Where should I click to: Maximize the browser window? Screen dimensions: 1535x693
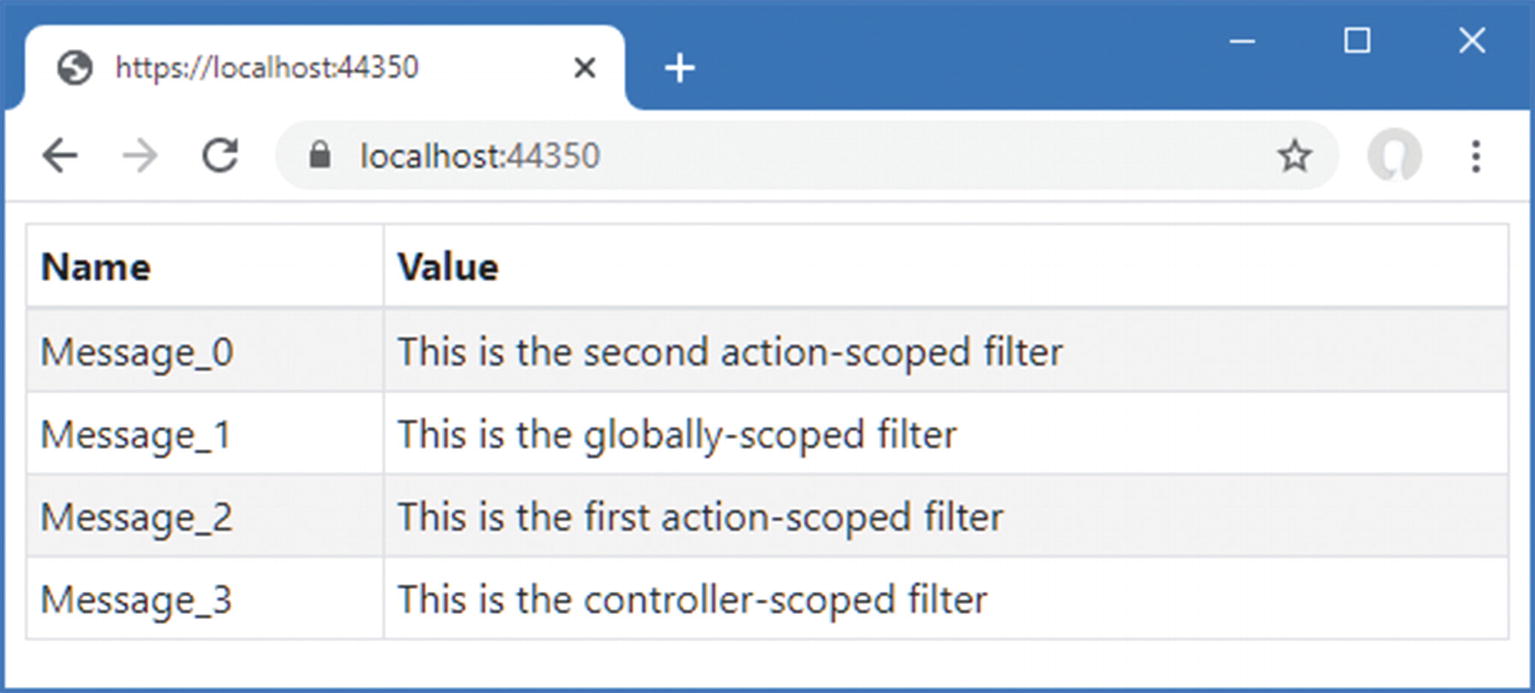pos(1357,41)
